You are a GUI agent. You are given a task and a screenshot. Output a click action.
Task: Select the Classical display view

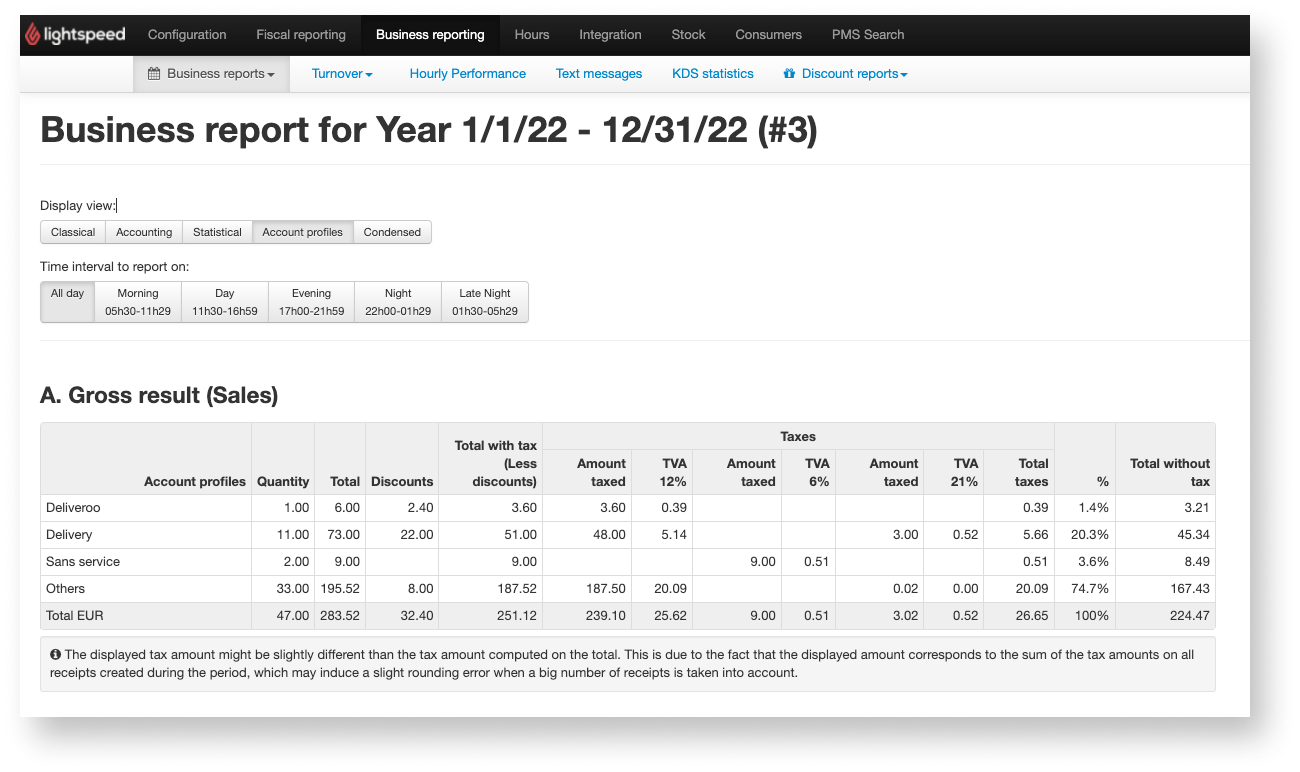pos(73,232)
